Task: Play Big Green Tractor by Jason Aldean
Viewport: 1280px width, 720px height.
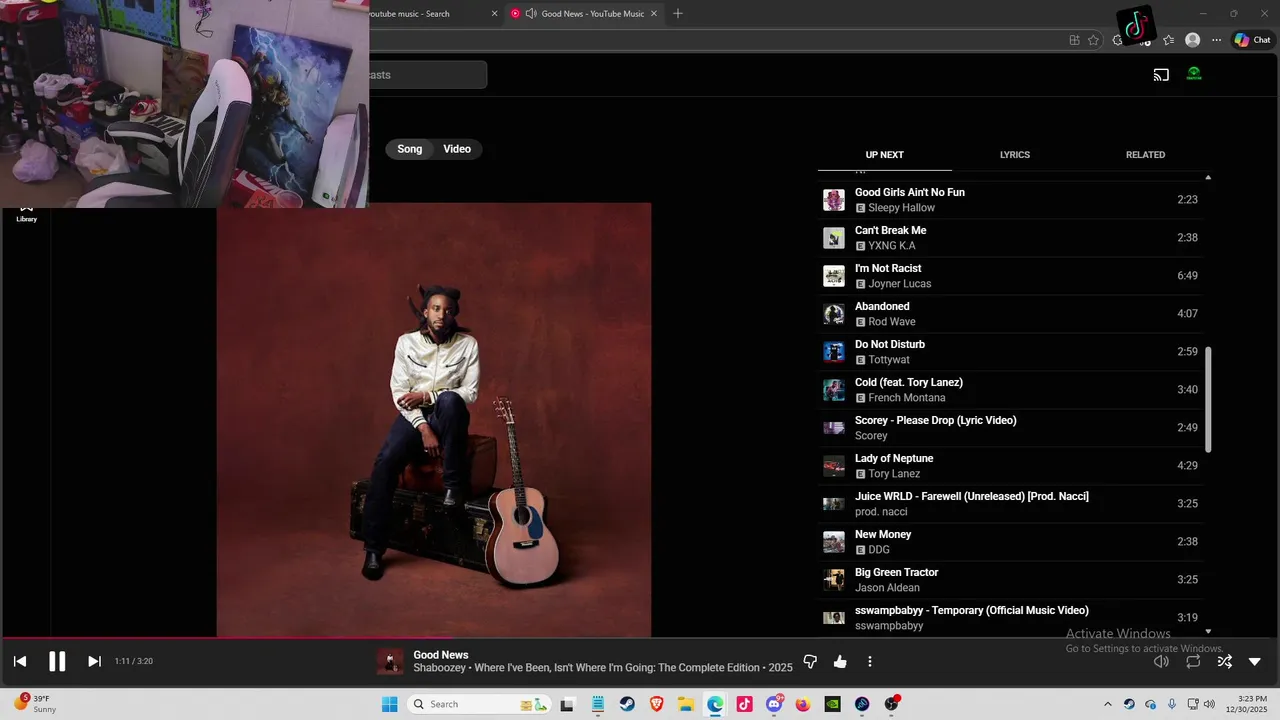Action: (1010, 580)
